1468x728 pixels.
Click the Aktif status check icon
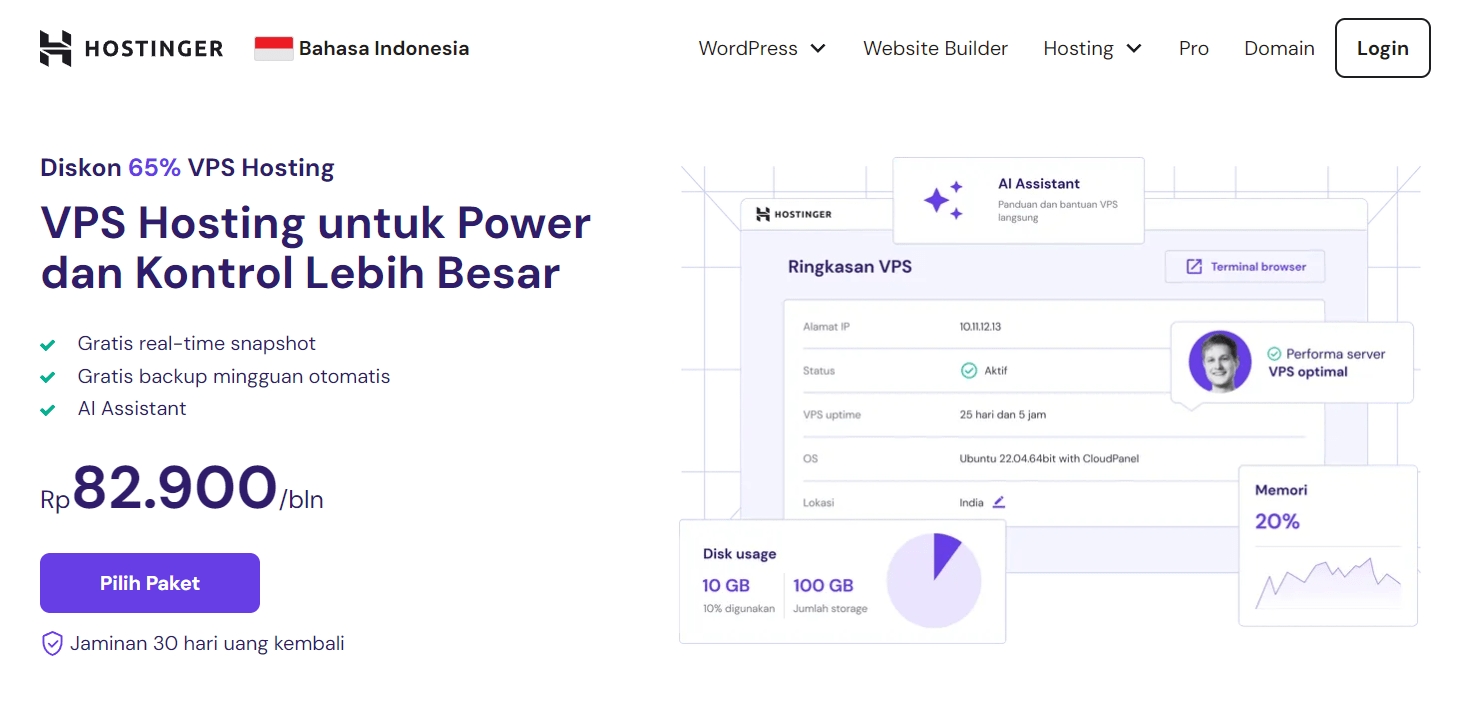pos(968,370)
